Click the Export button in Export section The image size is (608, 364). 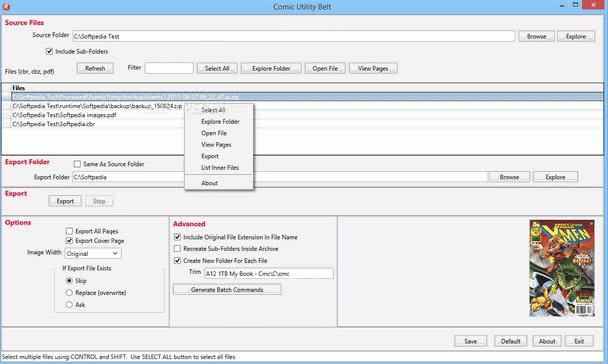point(65,201)
